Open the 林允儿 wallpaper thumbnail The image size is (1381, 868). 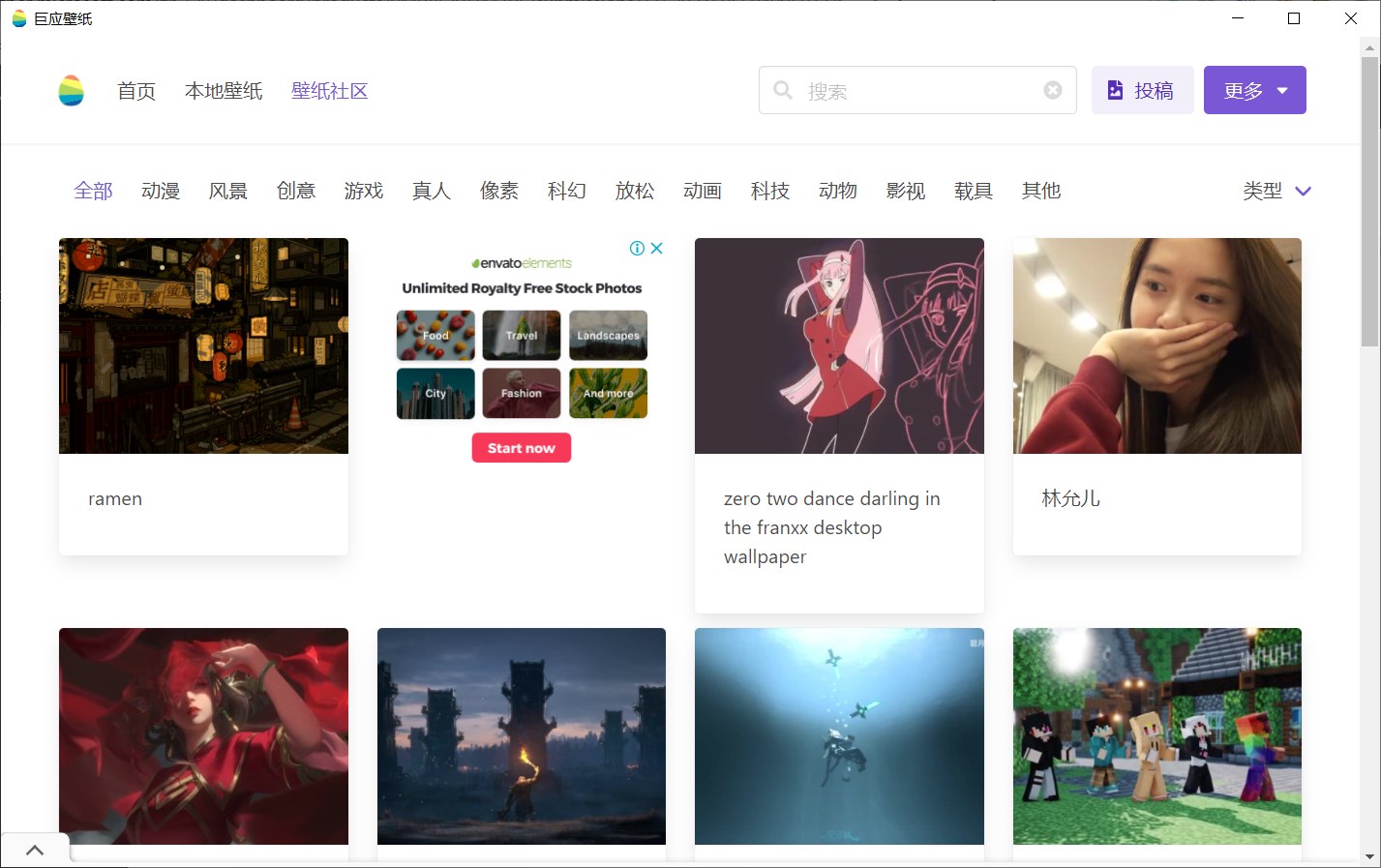[1157, 345]
